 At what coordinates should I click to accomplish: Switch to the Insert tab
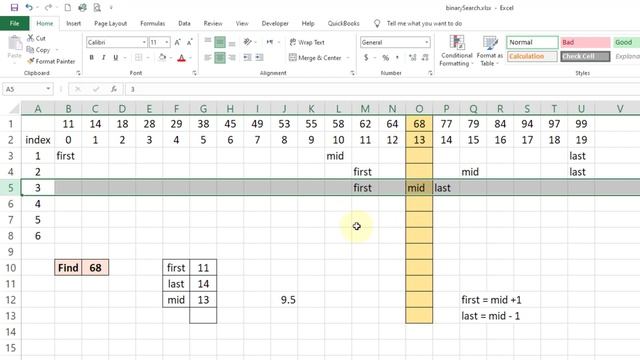click(73, 23)
